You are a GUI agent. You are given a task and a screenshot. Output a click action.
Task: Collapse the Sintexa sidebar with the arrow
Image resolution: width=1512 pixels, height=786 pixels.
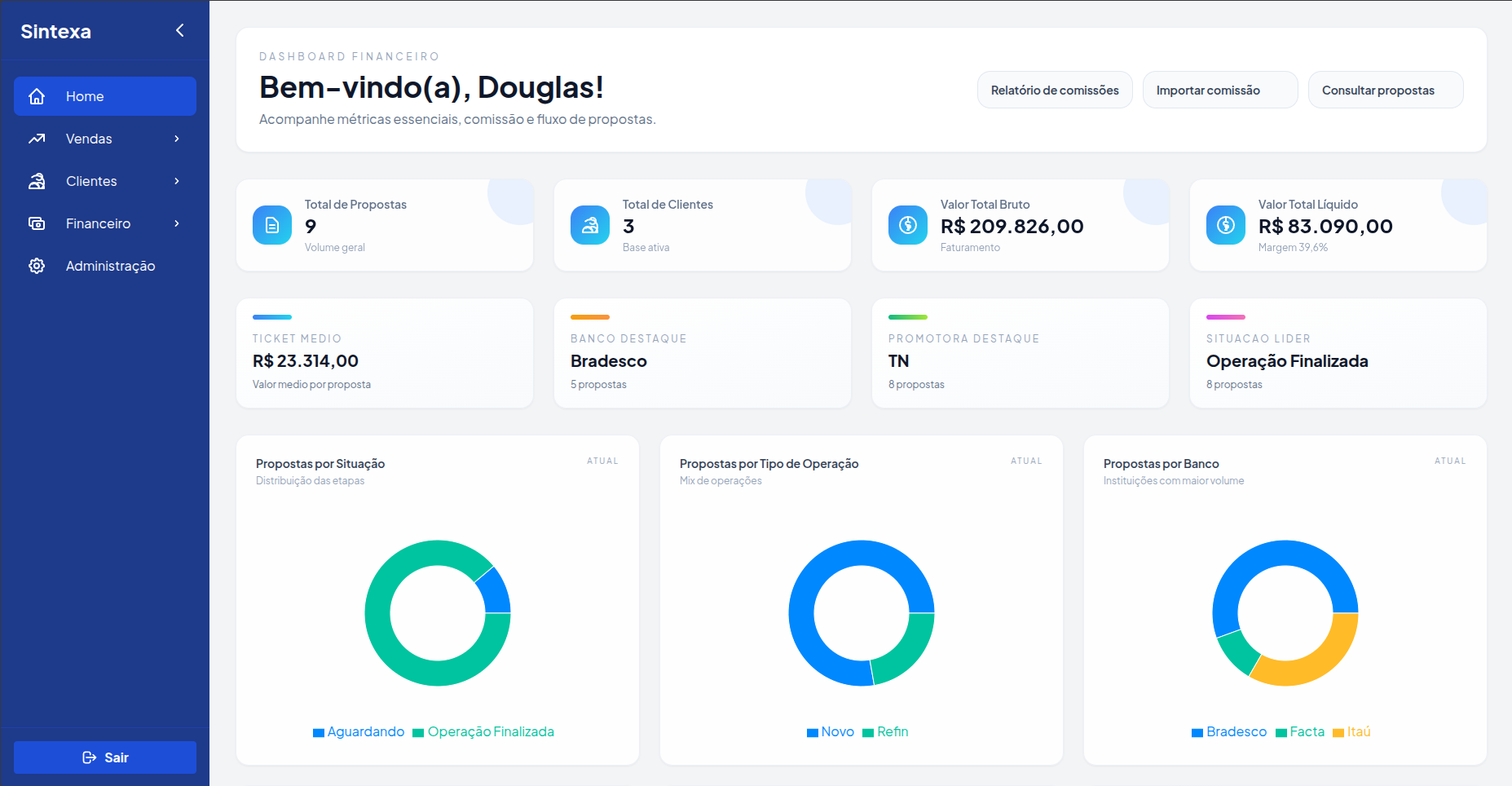click(x=180, y=31)
